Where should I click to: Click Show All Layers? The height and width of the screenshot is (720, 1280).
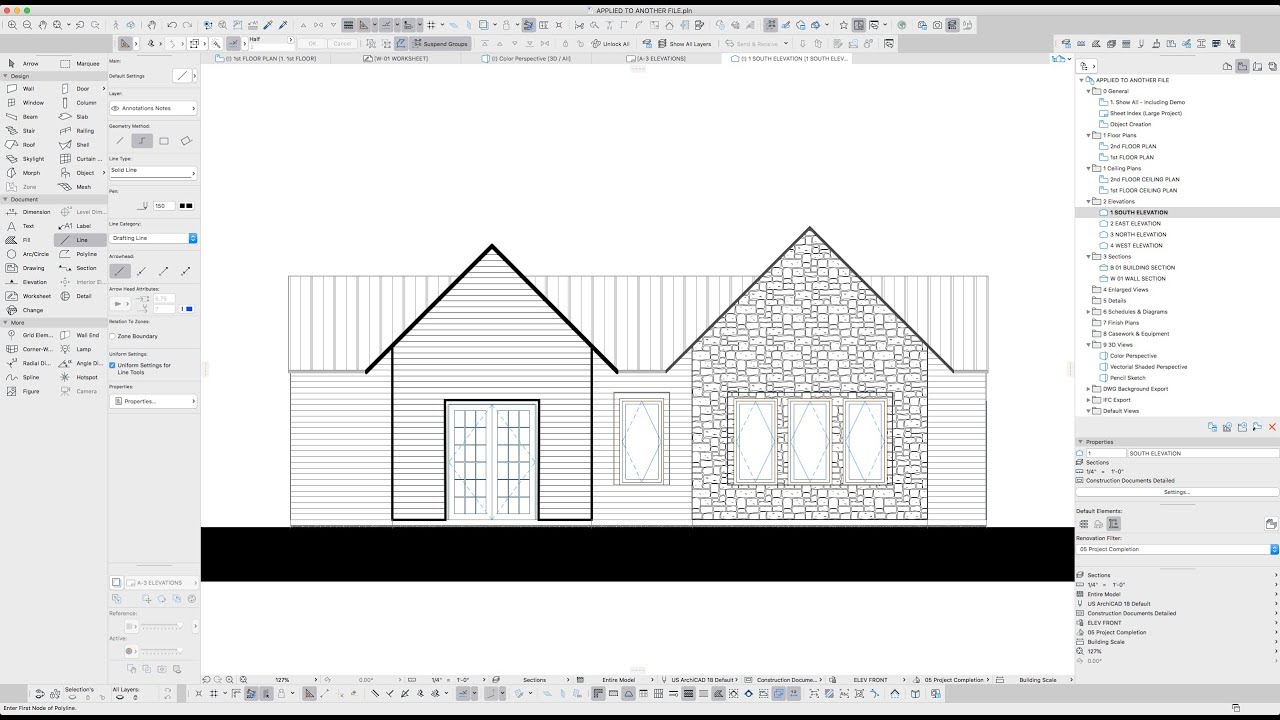coord(684,44)
